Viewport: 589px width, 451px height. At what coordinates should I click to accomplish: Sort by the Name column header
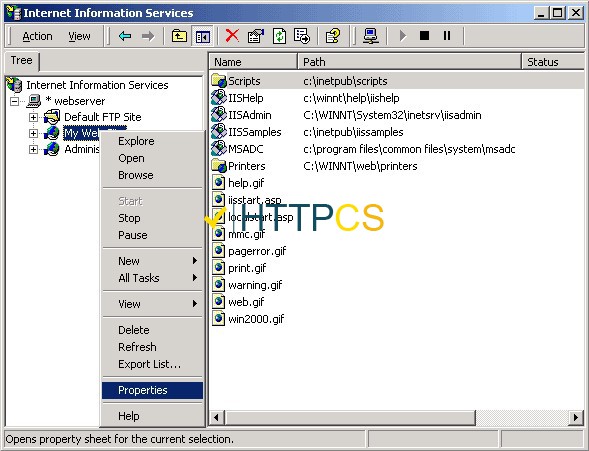pyautogui.click(x=254, y=62)
